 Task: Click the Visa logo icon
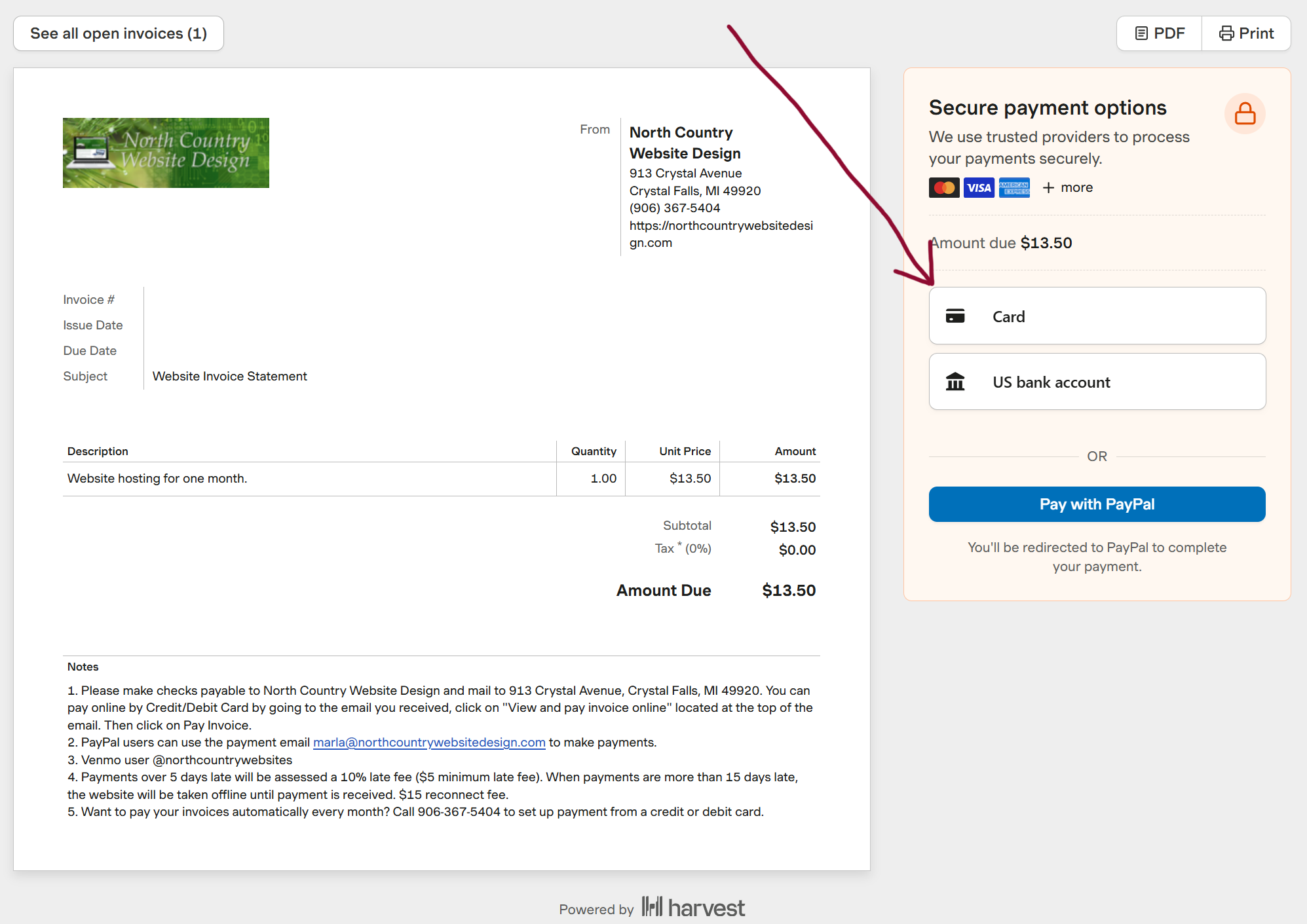pyautogui.click(x=979, y=188)
